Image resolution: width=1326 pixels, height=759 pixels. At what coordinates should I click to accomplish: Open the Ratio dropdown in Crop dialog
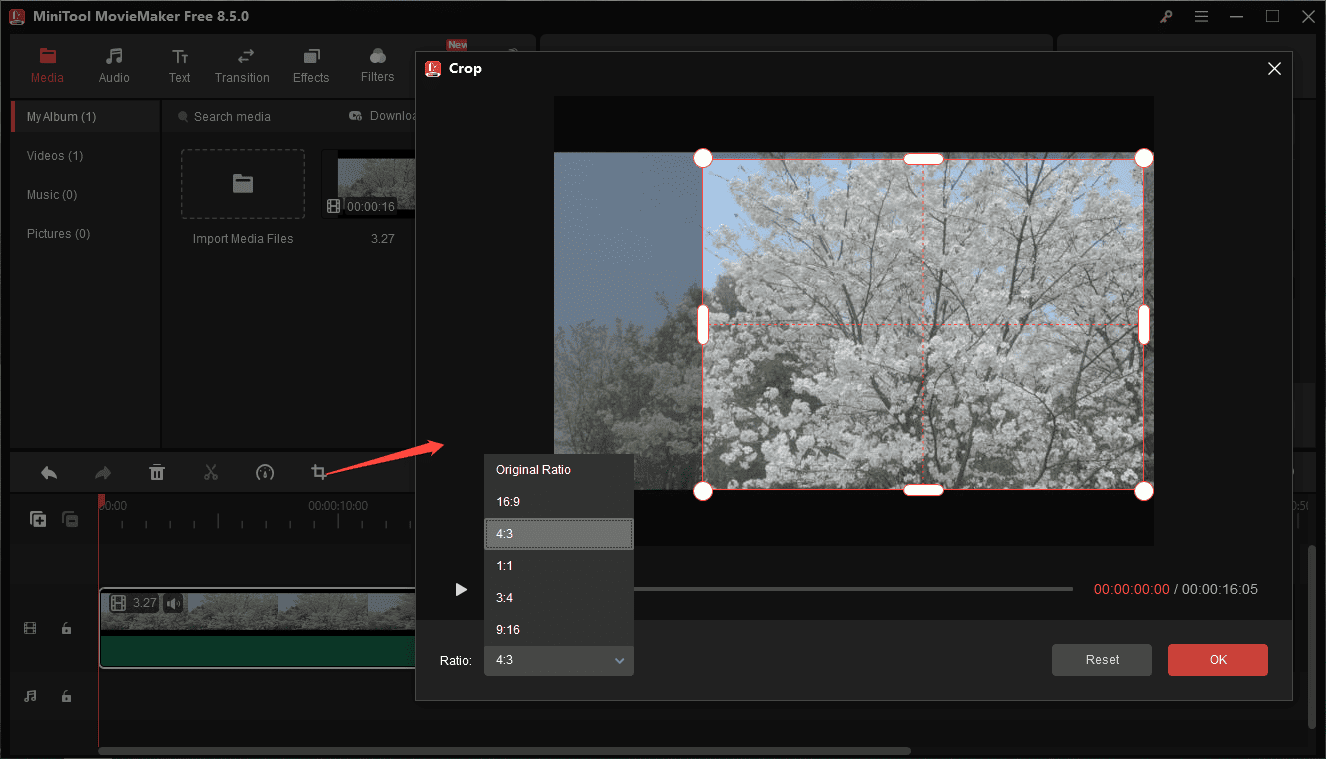pyautogui.click(x=558, y=660)
